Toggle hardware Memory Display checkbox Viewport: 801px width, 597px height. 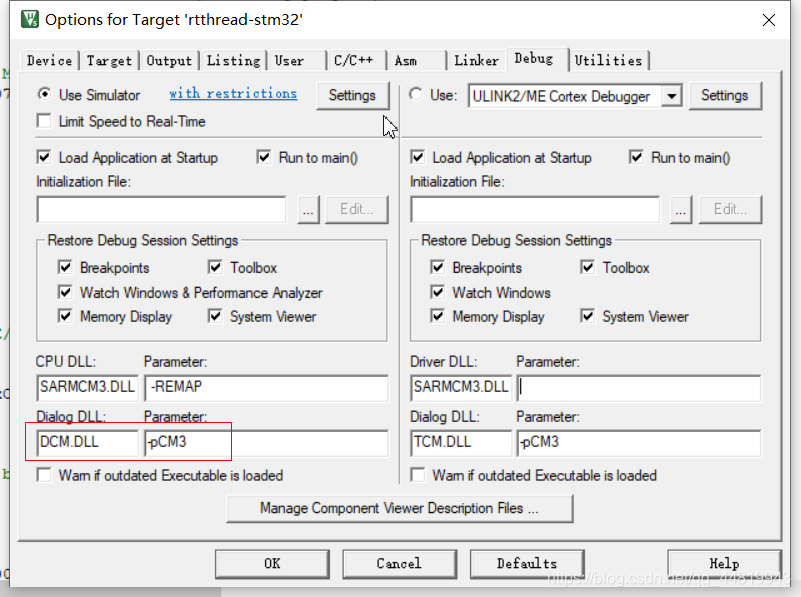(x=437, y=316)
